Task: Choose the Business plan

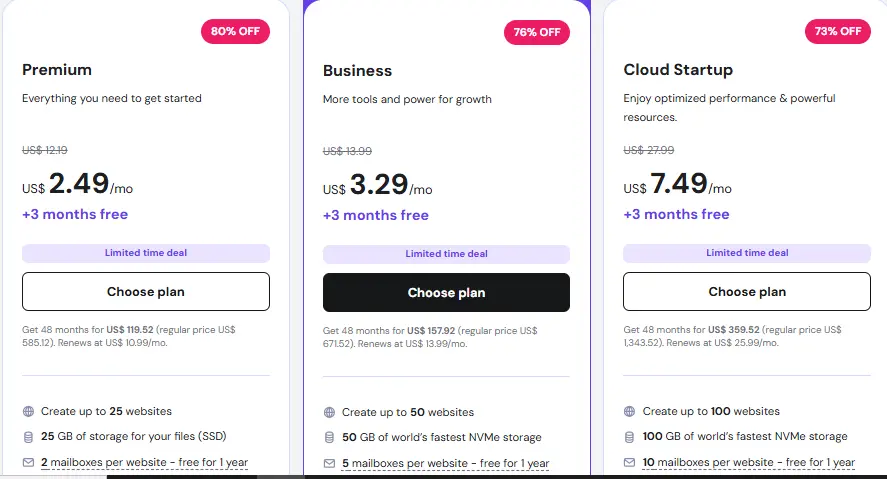Action: click(446, 293)
